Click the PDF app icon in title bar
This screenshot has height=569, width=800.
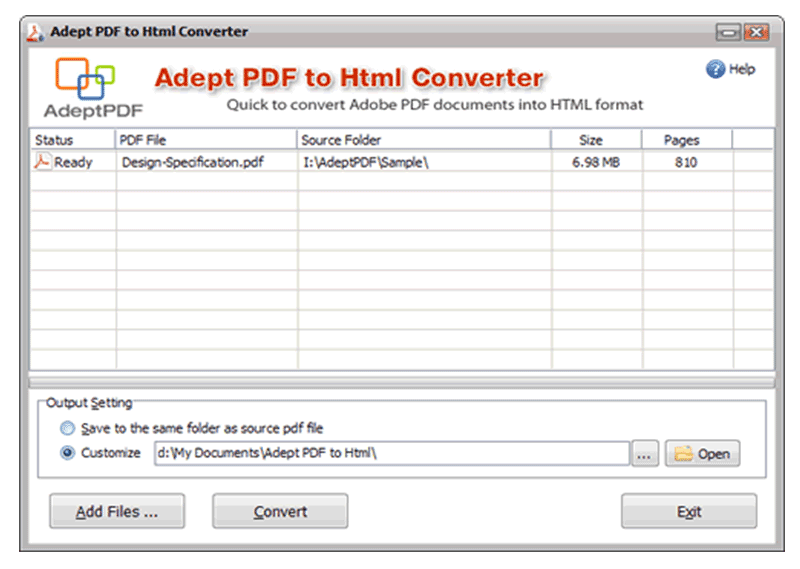(36, 32)
